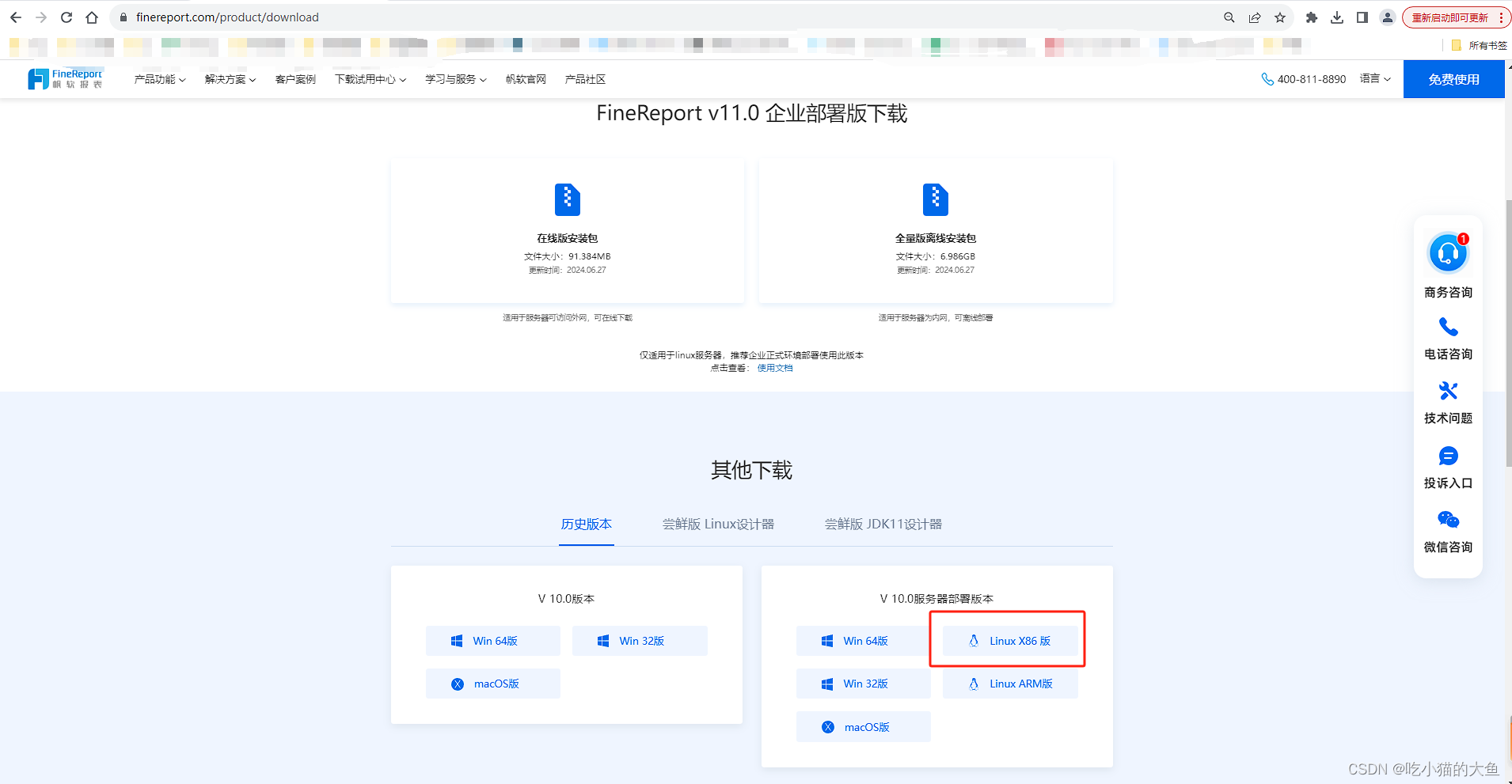Go back with the browser back arrow
Image resolution: width=1512 pixels, height=784 pixels.
click(16, 17)
